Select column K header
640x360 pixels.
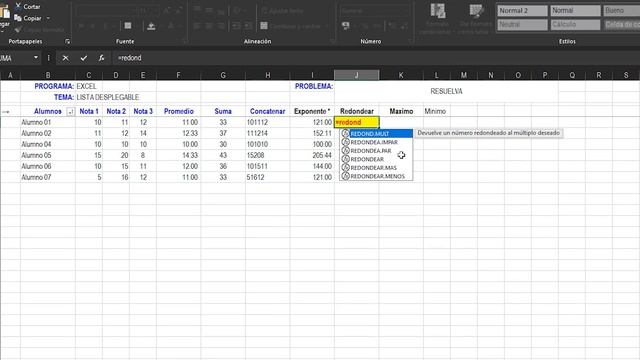tap(401, 75)
